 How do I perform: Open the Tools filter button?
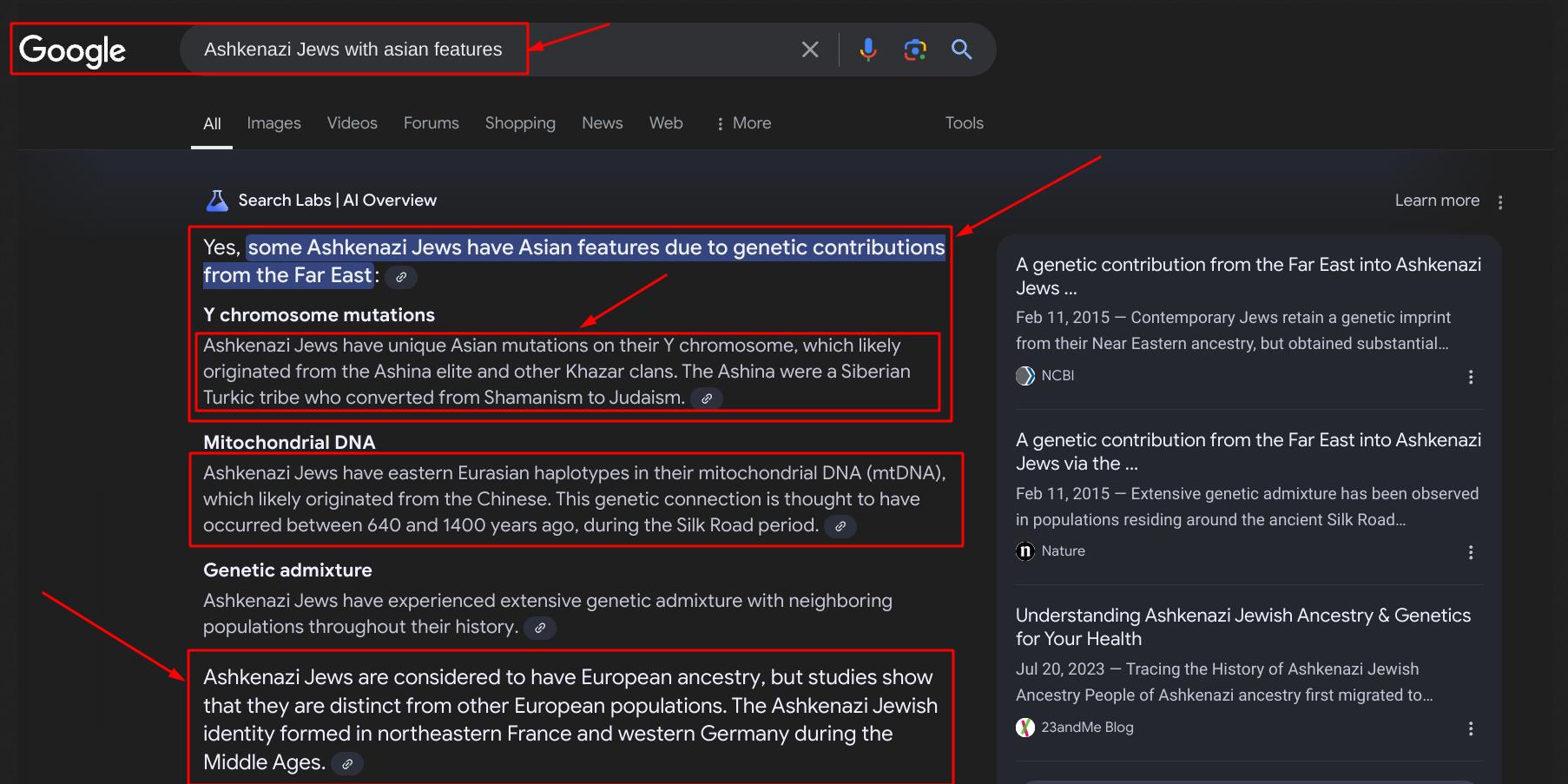point(964,123)
